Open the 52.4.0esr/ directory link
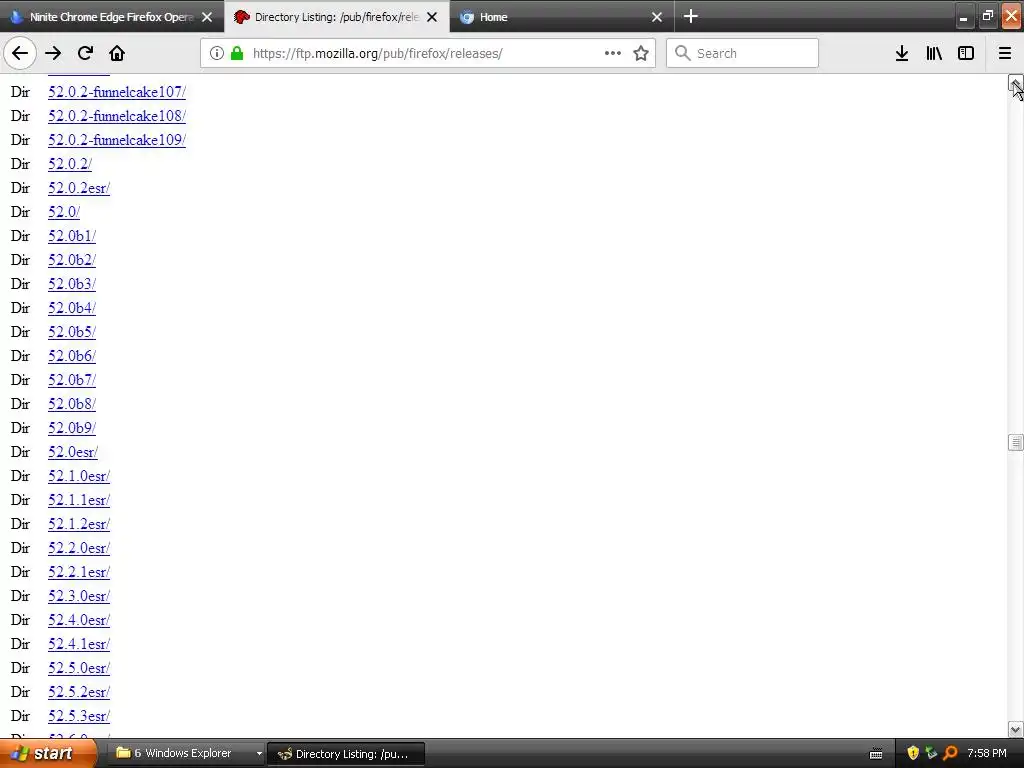The height and width of the screenshot is (768, 1024). [x=79, y=620]
